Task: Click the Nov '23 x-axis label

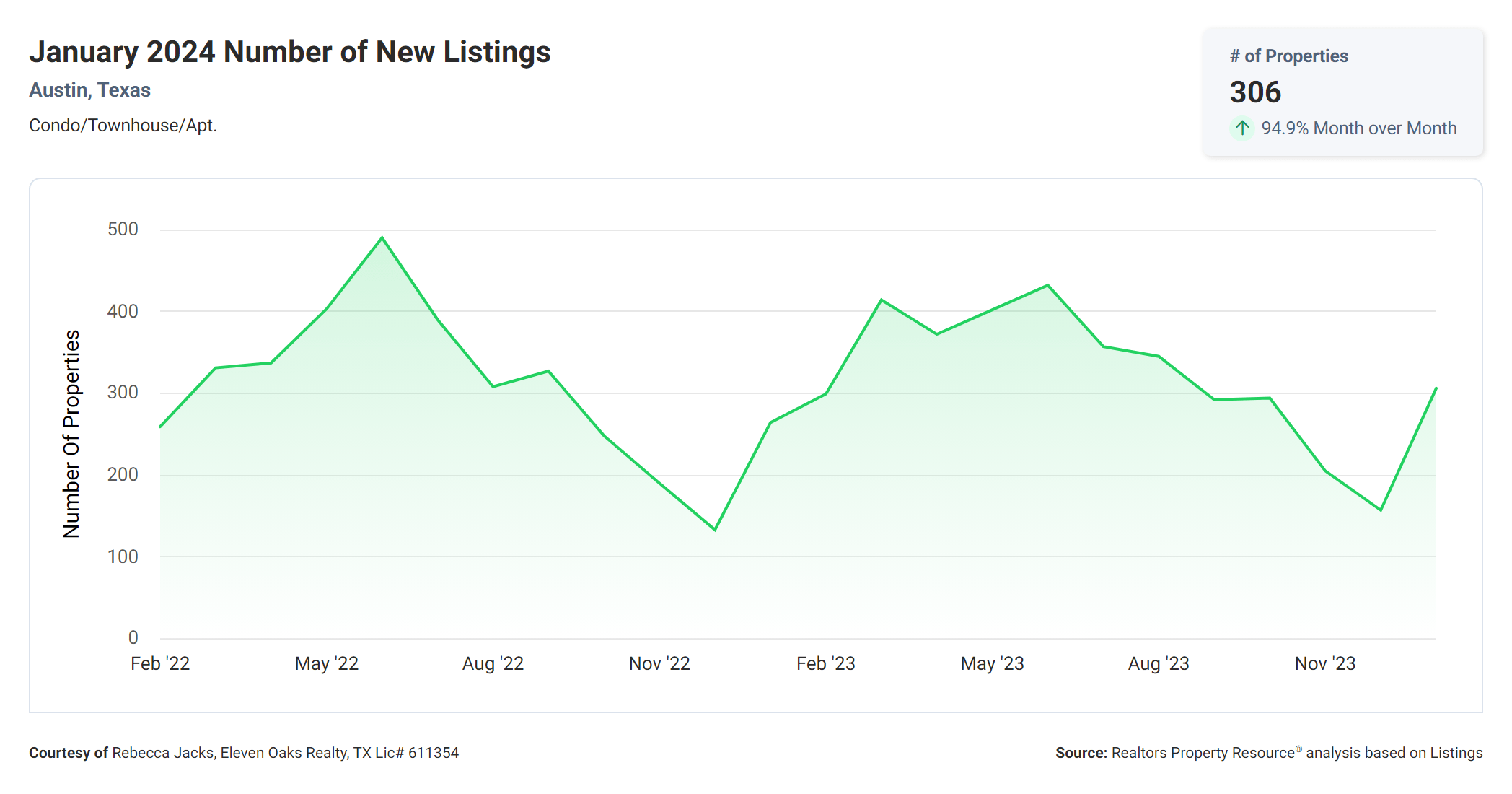Action: [1324, 663]
